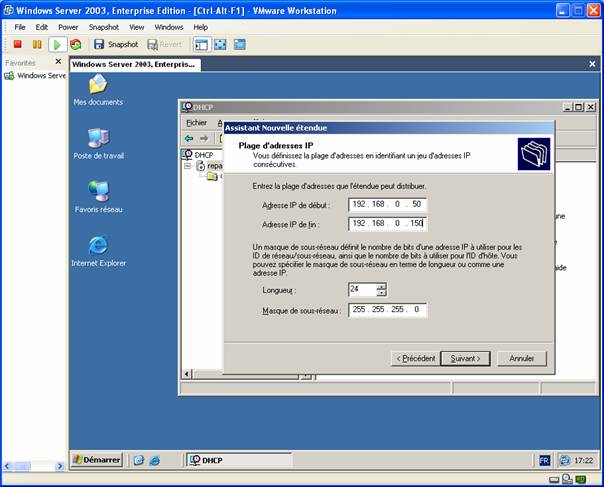The height and width of the screenshot is (487, 604).
Task: Go back with the Précédent button
Action: [416, 359]
